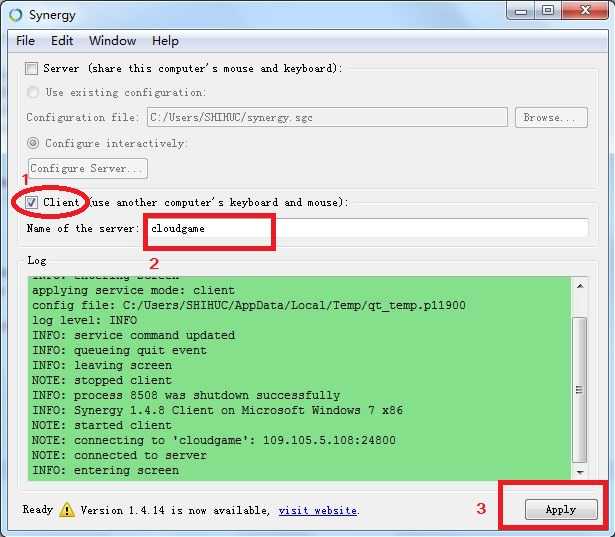Click log line 'INFO: entering screen' at bottom
This screenshot has width=615, height=537.
106,470
